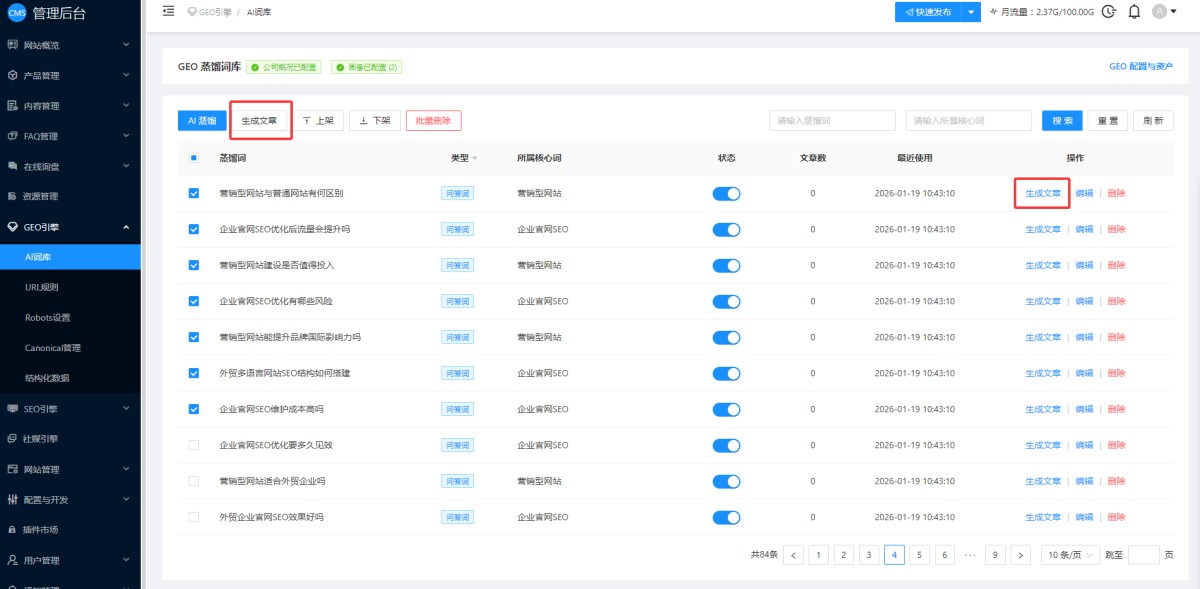Open the 10条/页 page size dropdown
This screenshot has width=1200, height=589.
[x=1069, y=555]
